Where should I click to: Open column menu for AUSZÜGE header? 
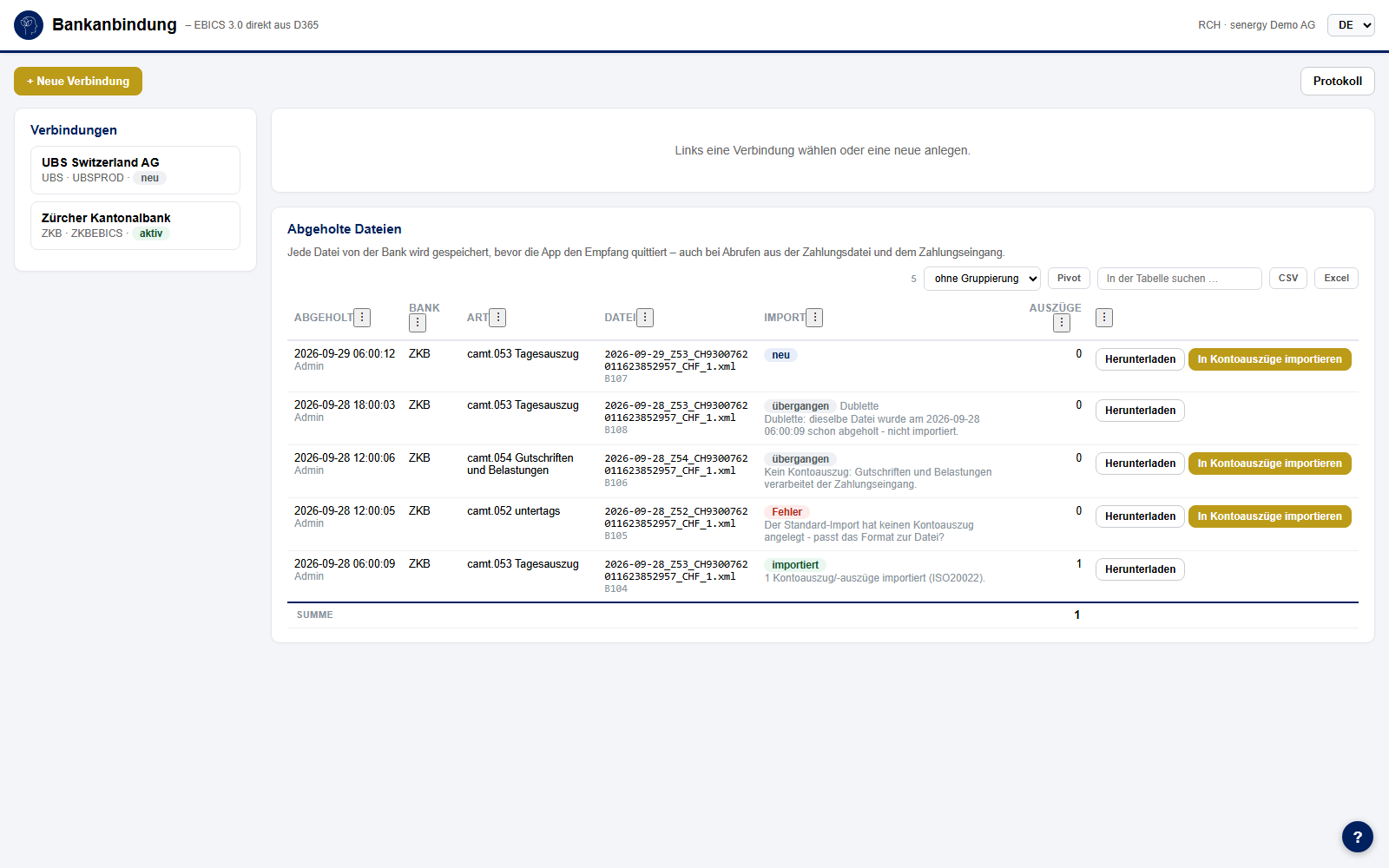point(1062,323)
